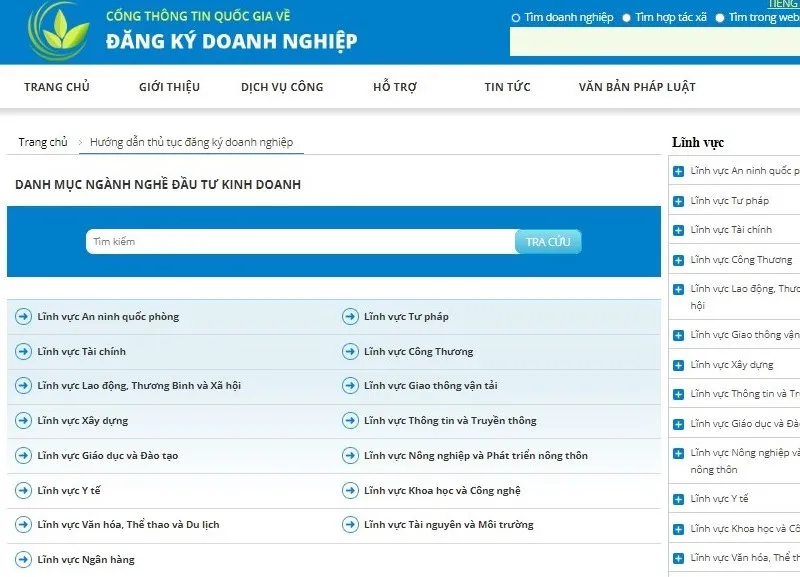Click arrow icon beside Lĩnh vực An ninh quốc phòng
Viewport: 800px width, 577px height.
pos(24,317)
